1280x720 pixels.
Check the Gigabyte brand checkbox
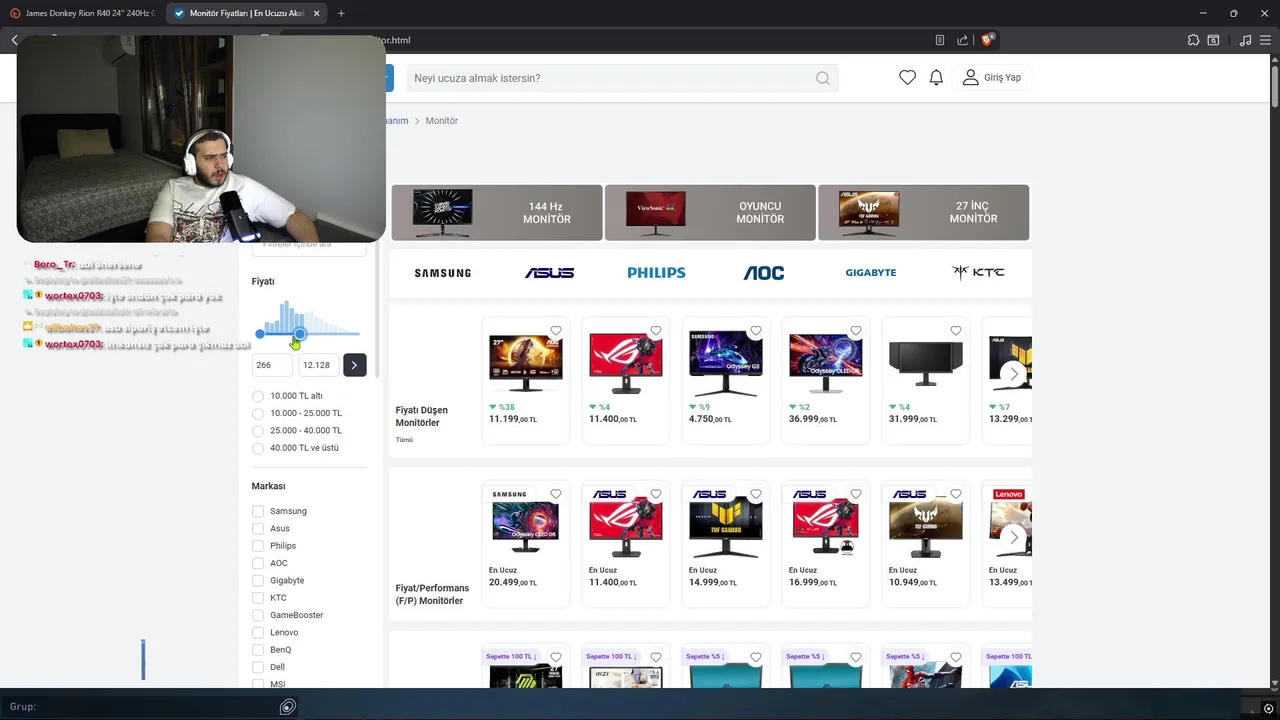[x=258, y=580]
